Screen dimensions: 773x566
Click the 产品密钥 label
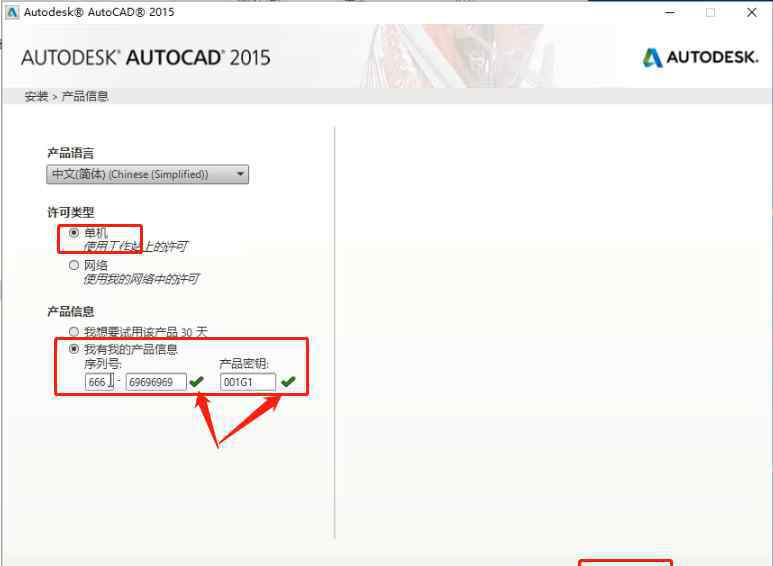(244, 364)
